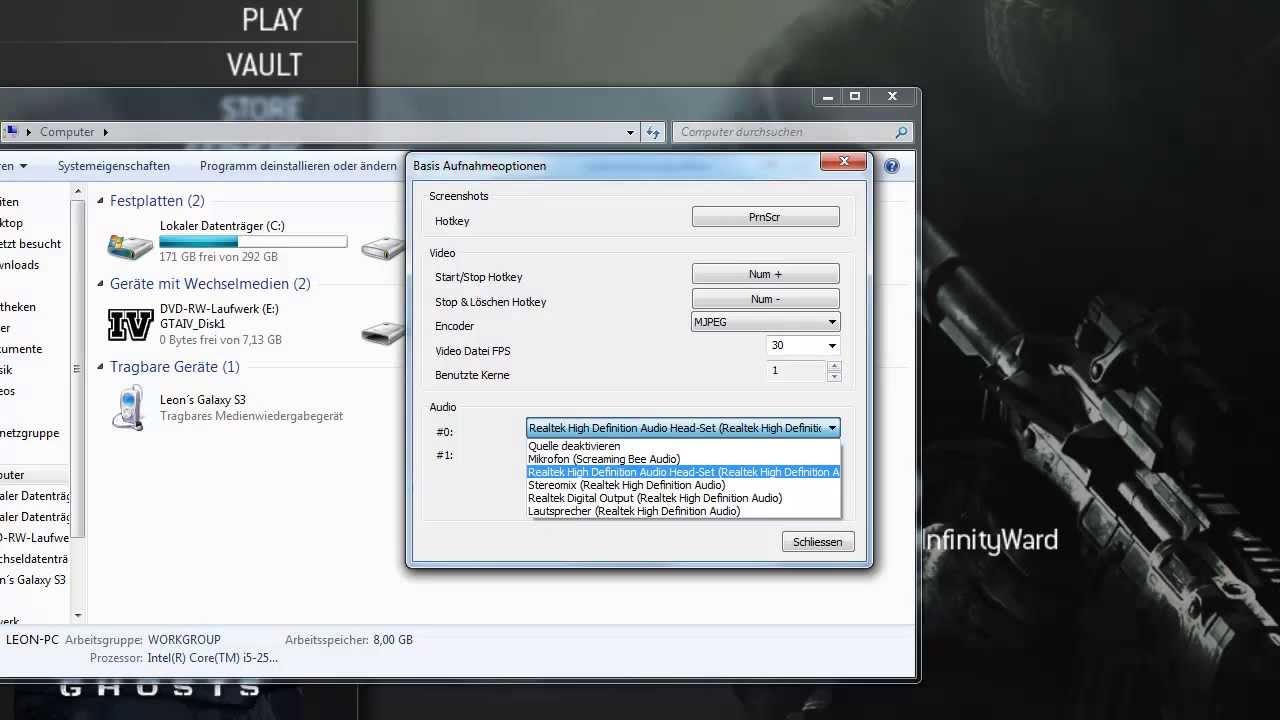This screenshot has height=720, width=1280.
Task: Click the help question mark icon in Explorer
Action: 892,166
